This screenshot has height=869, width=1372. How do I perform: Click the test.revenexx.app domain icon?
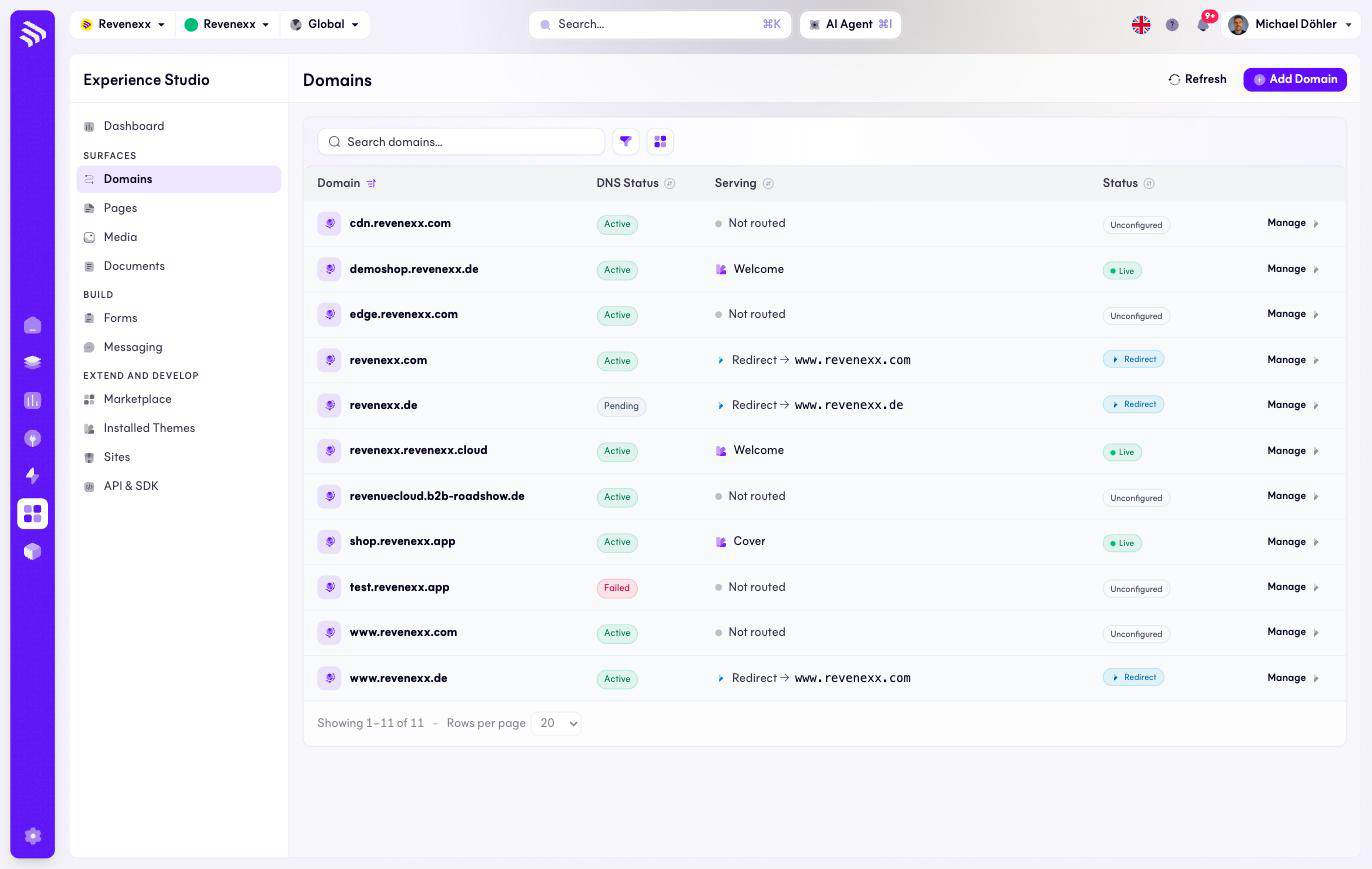click(329, 587)
